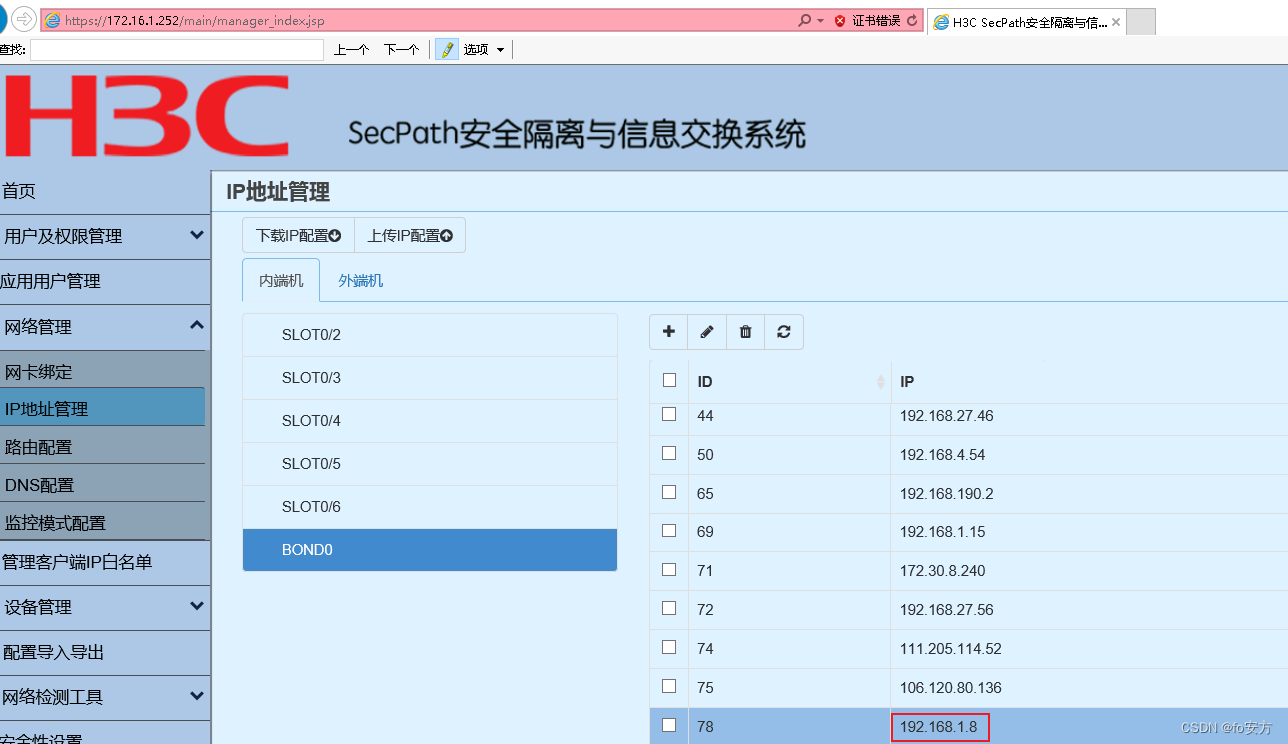Click IP cell 106.120.80.136
The width and height of the screenshot is (1288, 744).
point(950,687)
